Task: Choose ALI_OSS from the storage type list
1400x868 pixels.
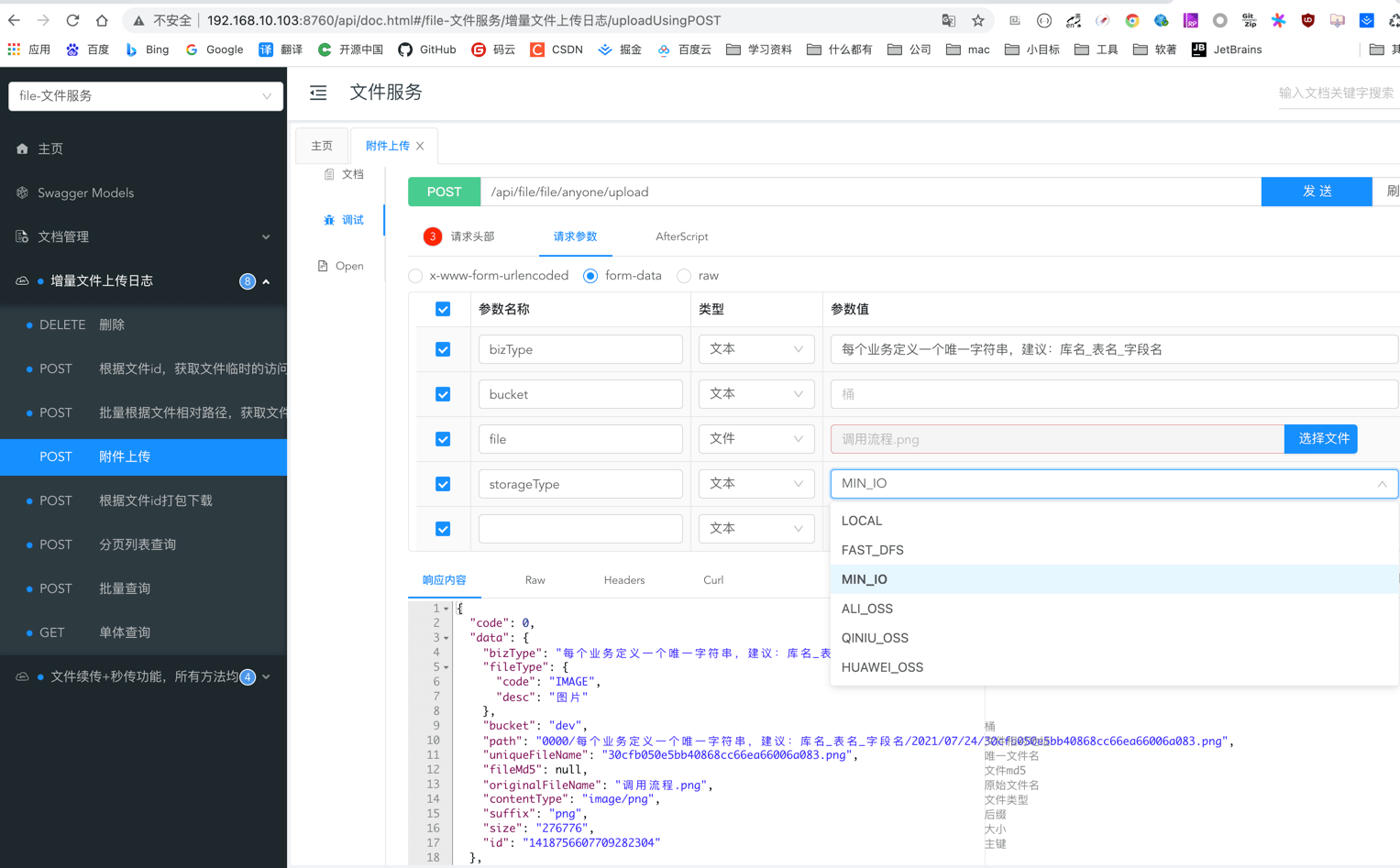Action: click(867, 609)
